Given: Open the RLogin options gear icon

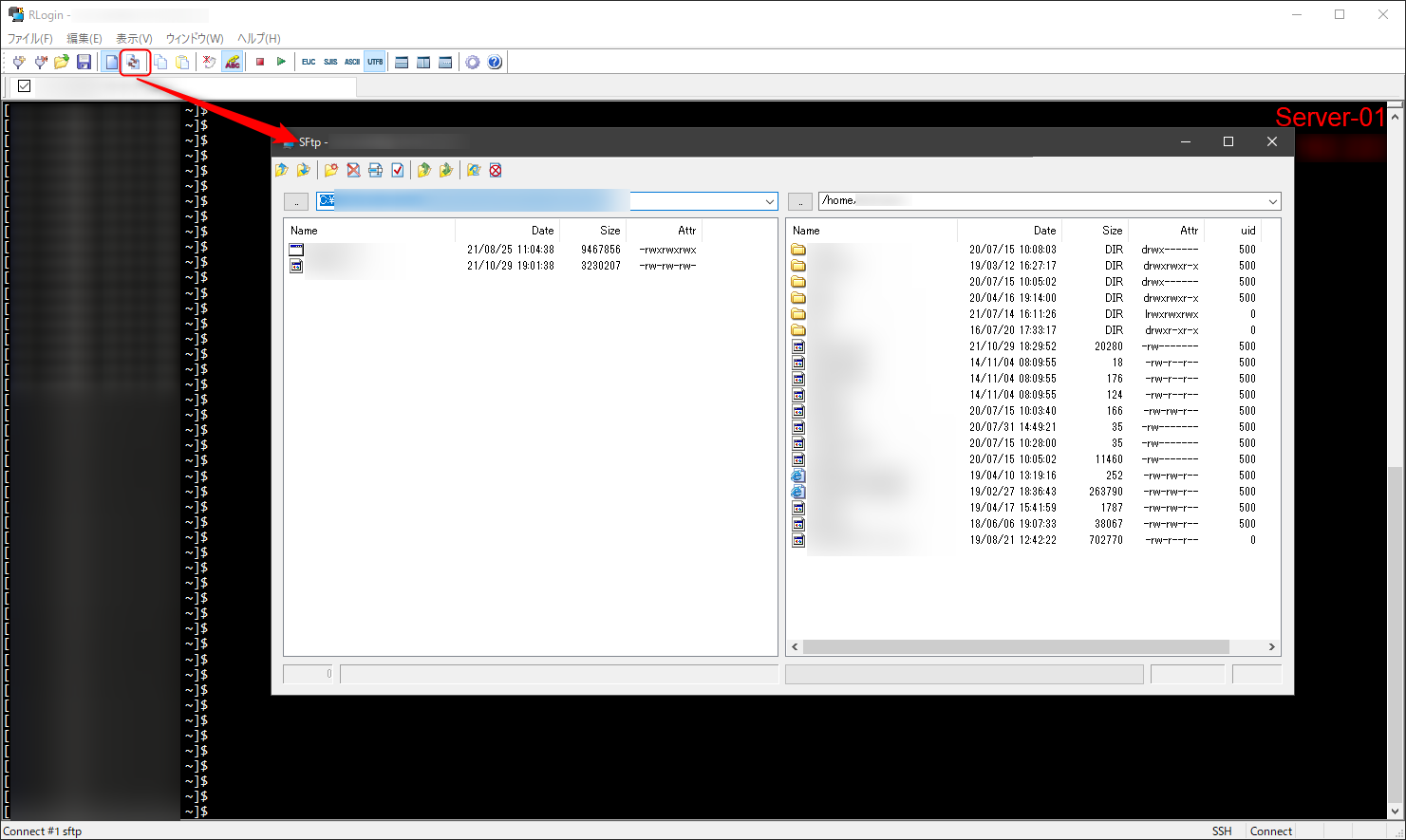Looking at the screenshot, I should point(473,62).
